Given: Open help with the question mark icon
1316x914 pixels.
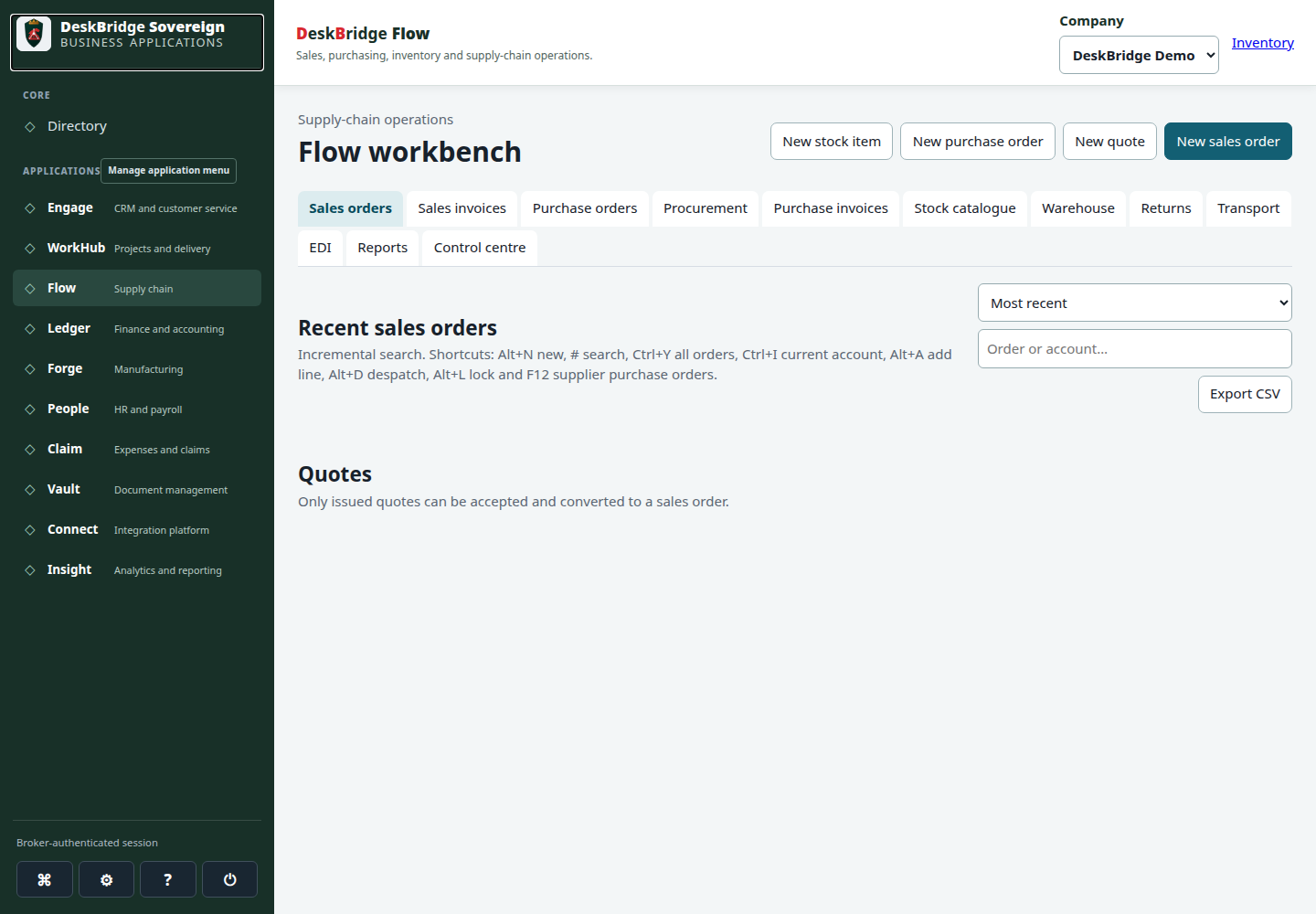Looking at the screenshot, I should tap(168, 879).
